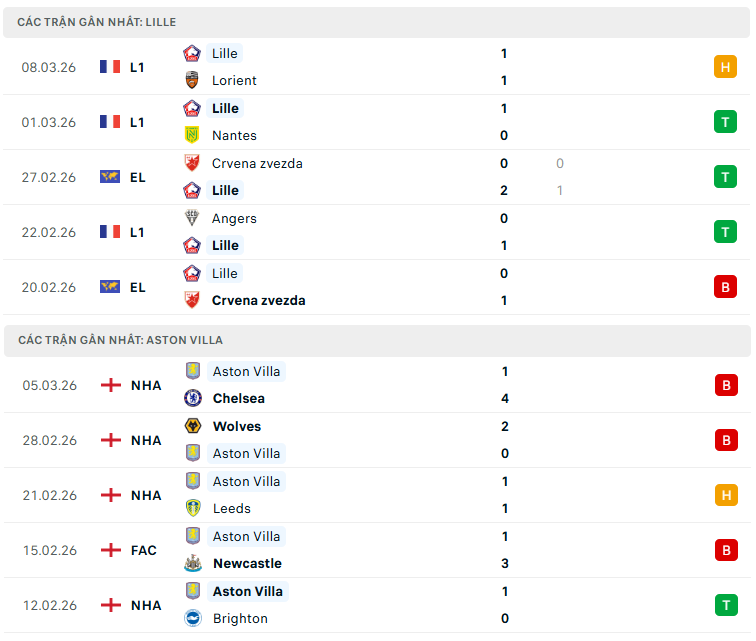Click the Brighton club logo
The width and height of the screenshot is (756, 641).
(193, 618)
